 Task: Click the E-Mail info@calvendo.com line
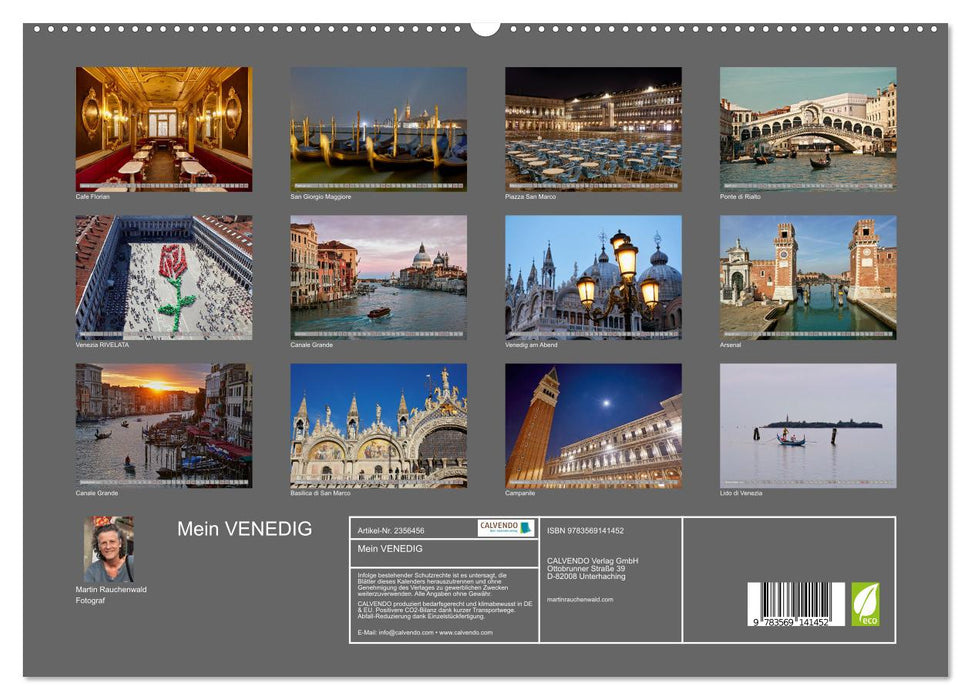(425, 632)
